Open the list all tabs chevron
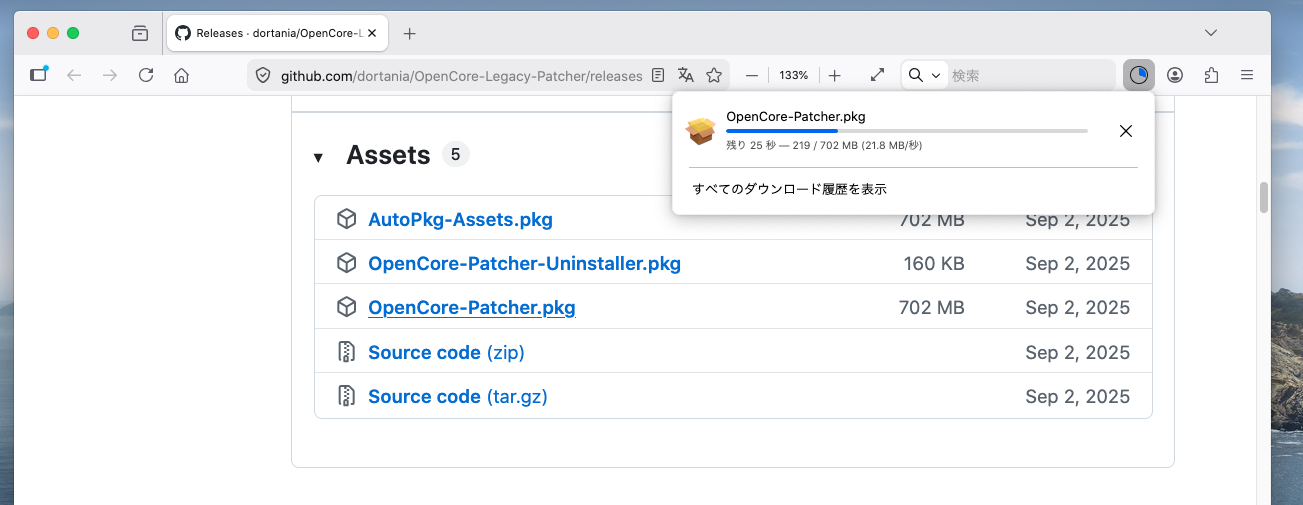Image resolution: width=1303 pixels, height=505 pixels. pyautogui.click(x=1211, y=33)
